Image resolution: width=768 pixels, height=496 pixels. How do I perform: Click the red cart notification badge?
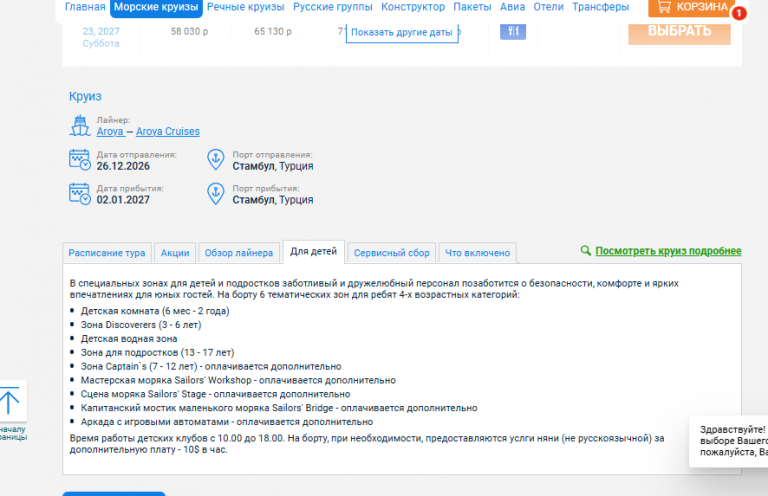tap(739, 14)
